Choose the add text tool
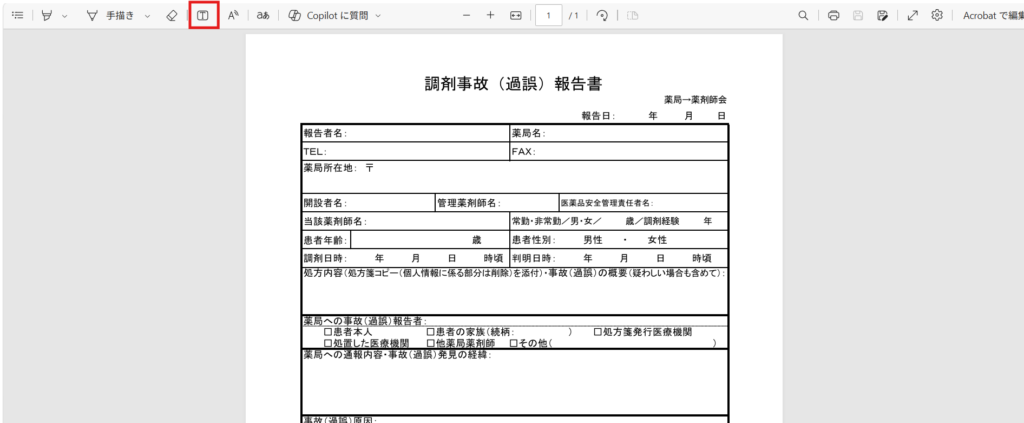Image resolution: width=1024 pixels, height=423 pixels. (x=203, y=16)
